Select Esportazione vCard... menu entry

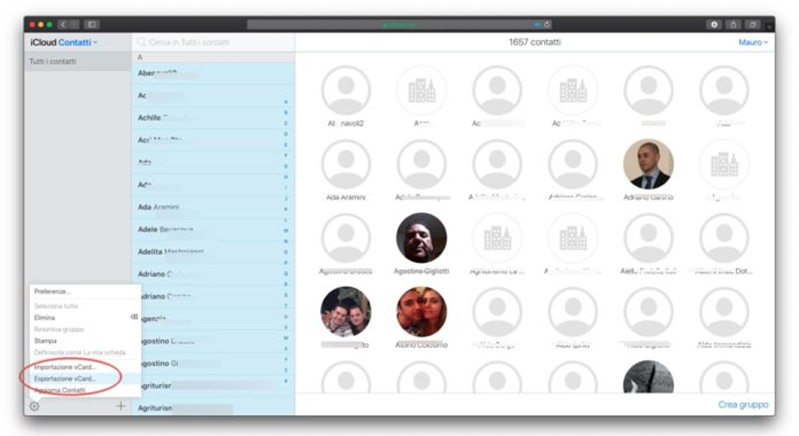[65, 378]
